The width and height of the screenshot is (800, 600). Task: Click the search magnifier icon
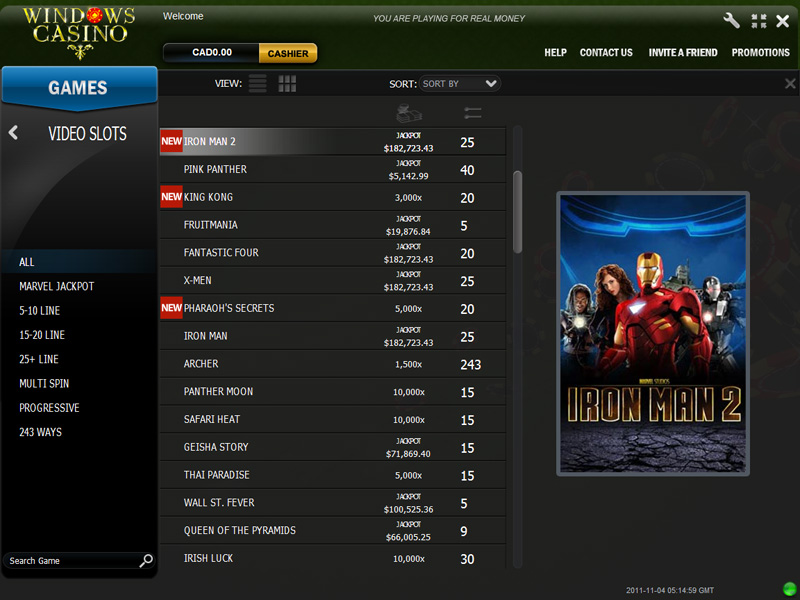(x=146, y=561)
